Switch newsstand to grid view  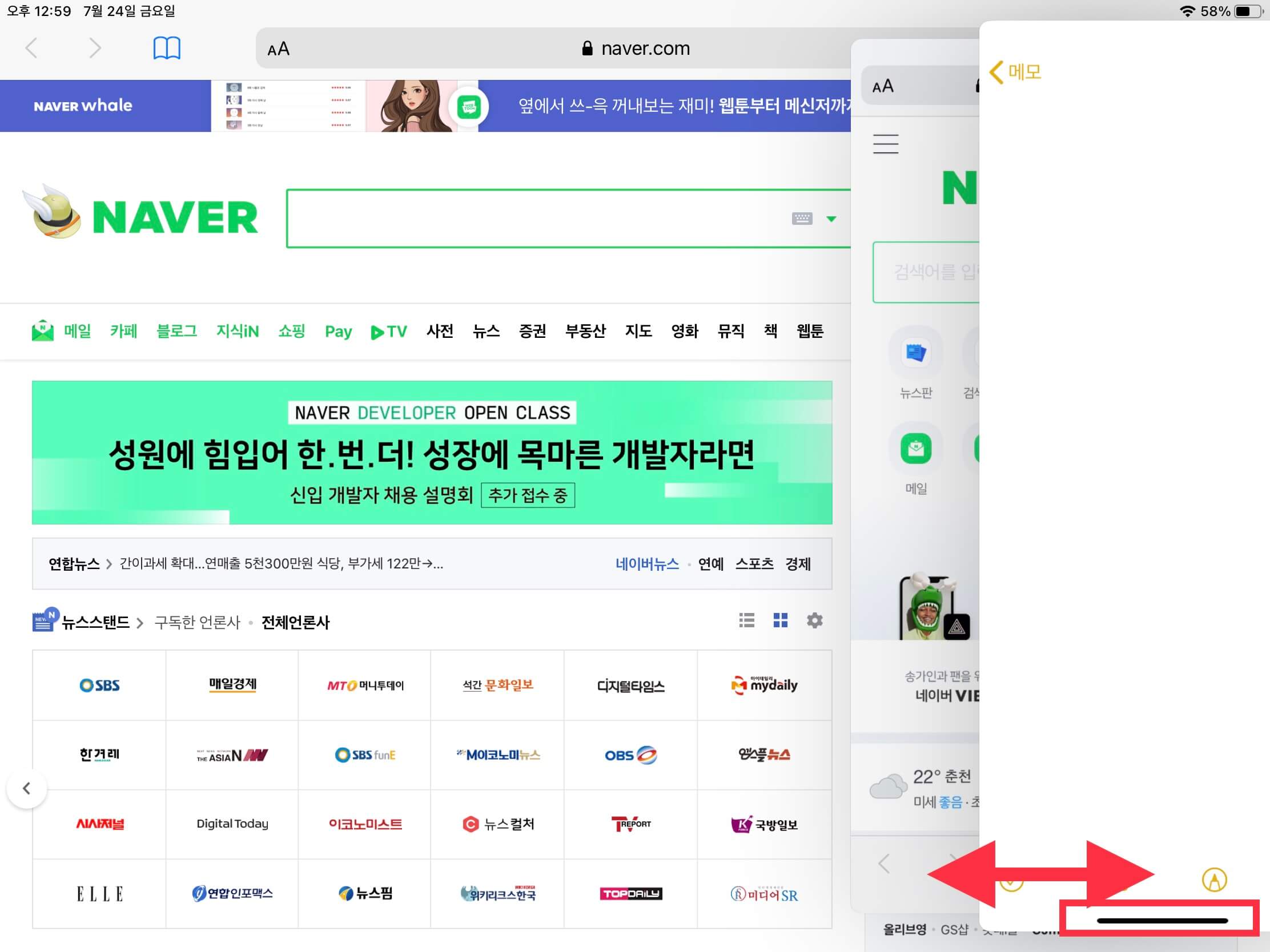click(780, 620)
